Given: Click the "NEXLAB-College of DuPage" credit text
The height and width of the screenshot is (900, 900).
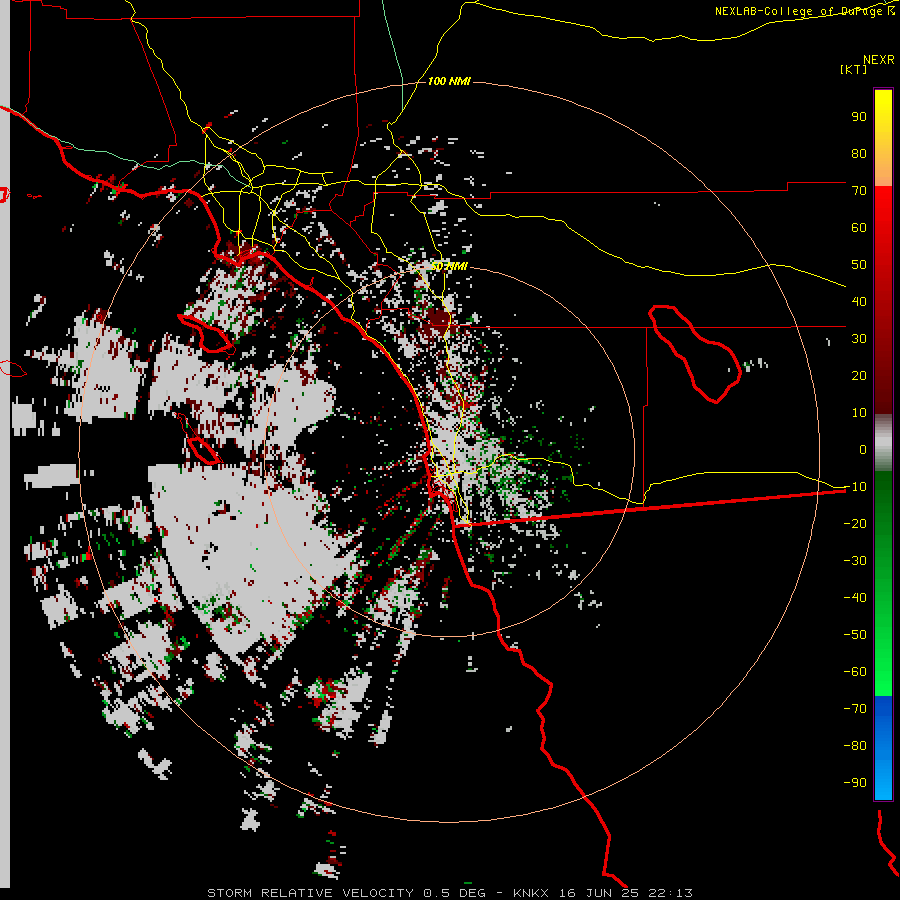Looking at the screenshot, I should pyautogui.click(x=800, y=11).
